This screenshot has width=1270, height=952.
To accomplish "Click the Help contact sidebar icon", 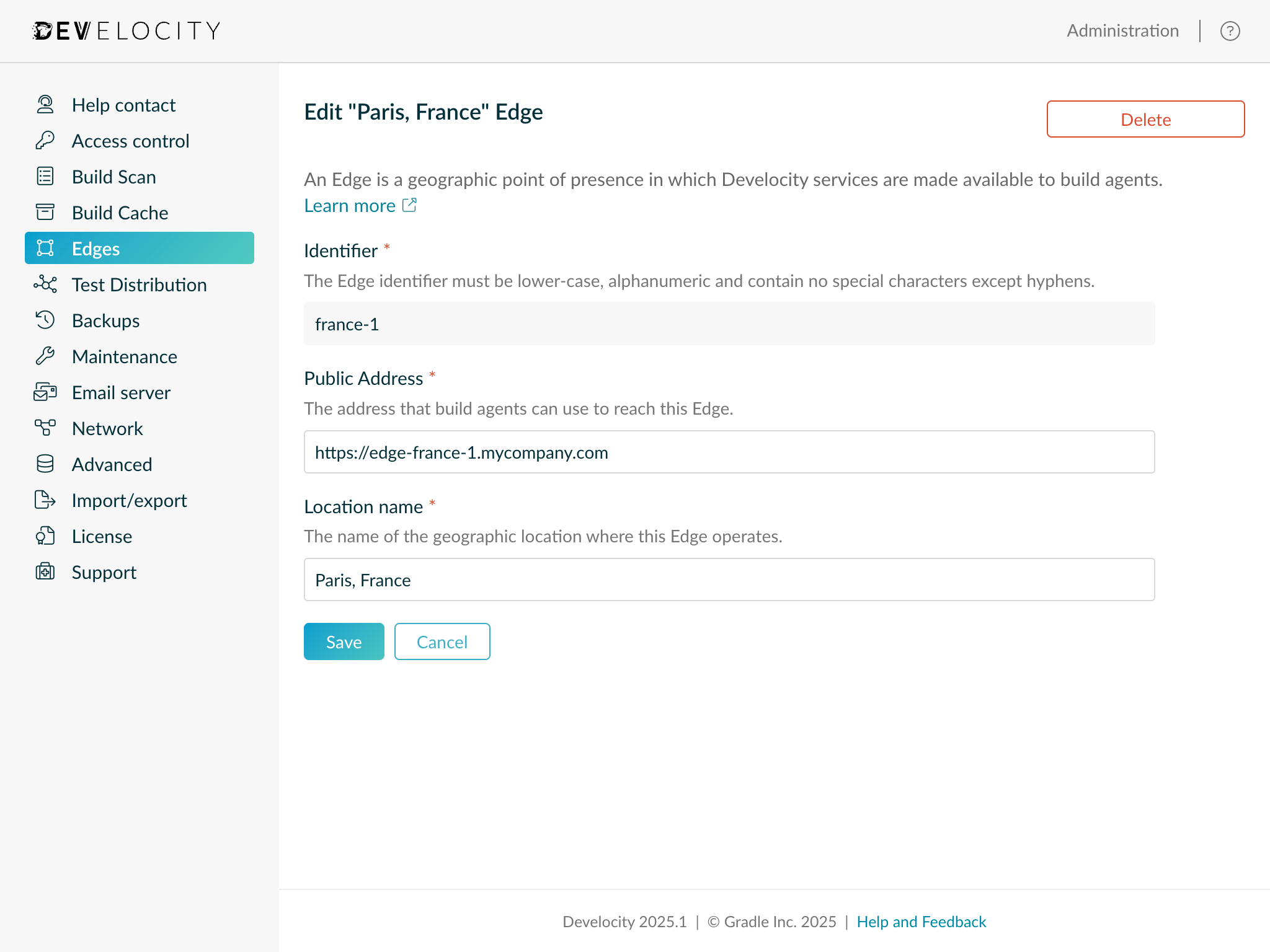I will (x=45, y=105).
